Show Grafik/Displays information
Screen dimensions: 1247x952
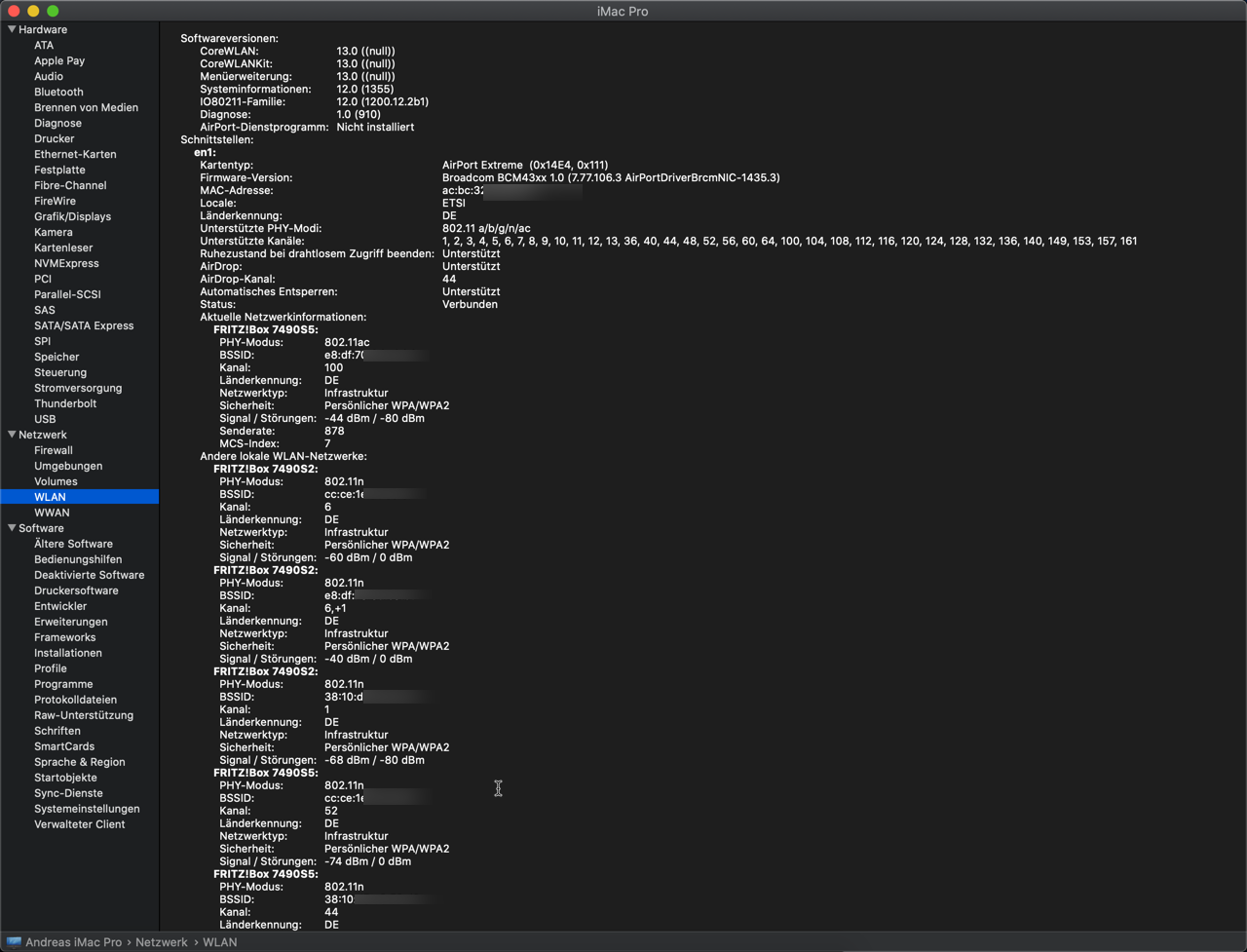[x=72, y=216]
